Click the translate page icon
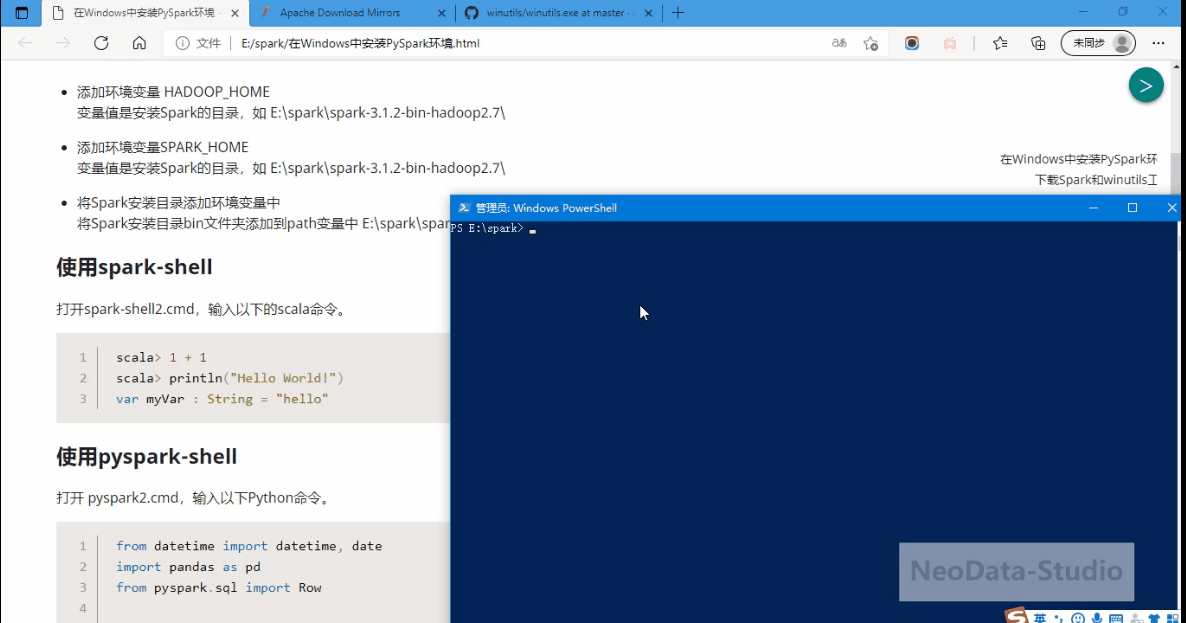The image size is (1186, 623). tap(839, 43)
